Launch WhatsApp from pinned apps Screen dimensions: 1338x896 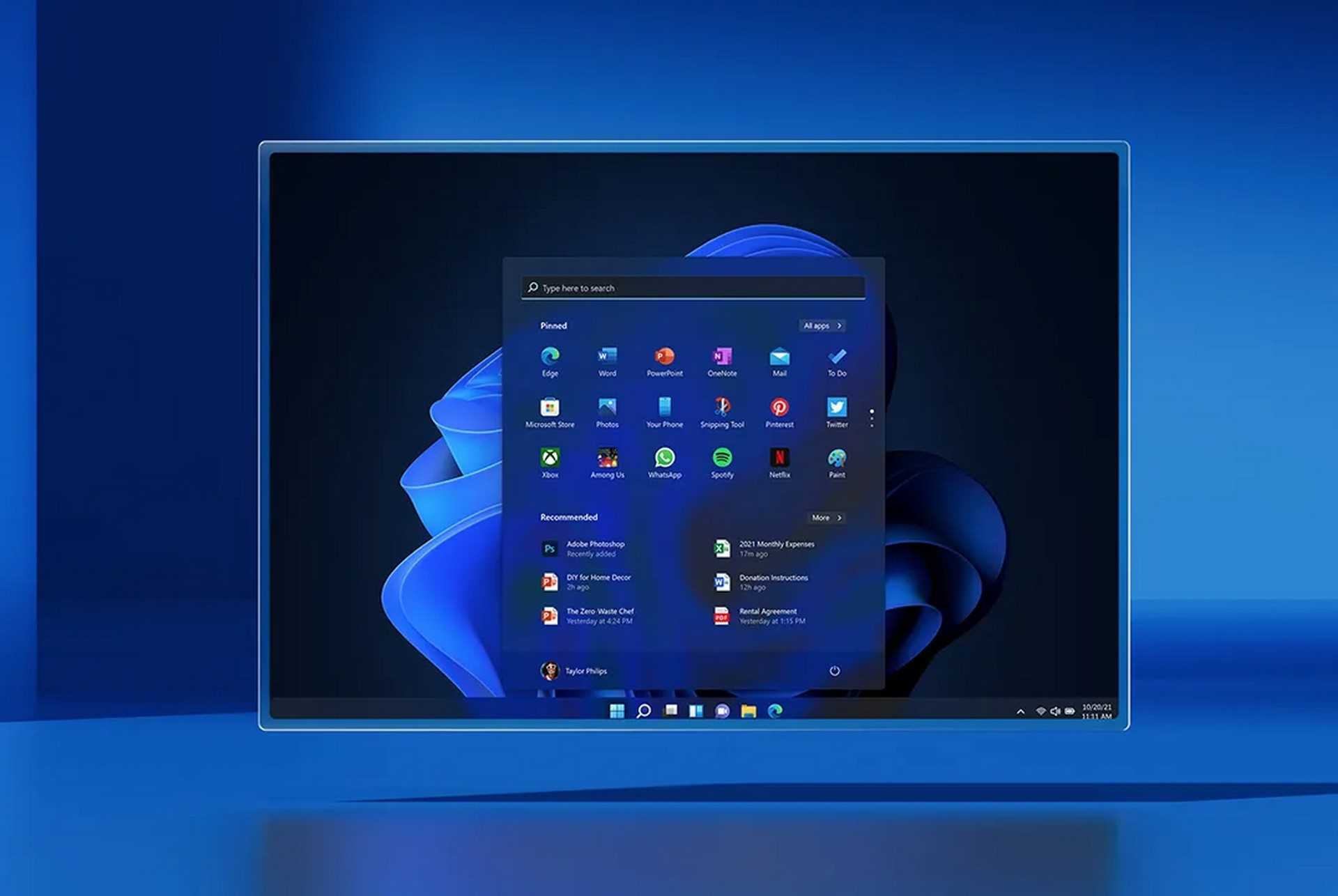coord(664,463)
